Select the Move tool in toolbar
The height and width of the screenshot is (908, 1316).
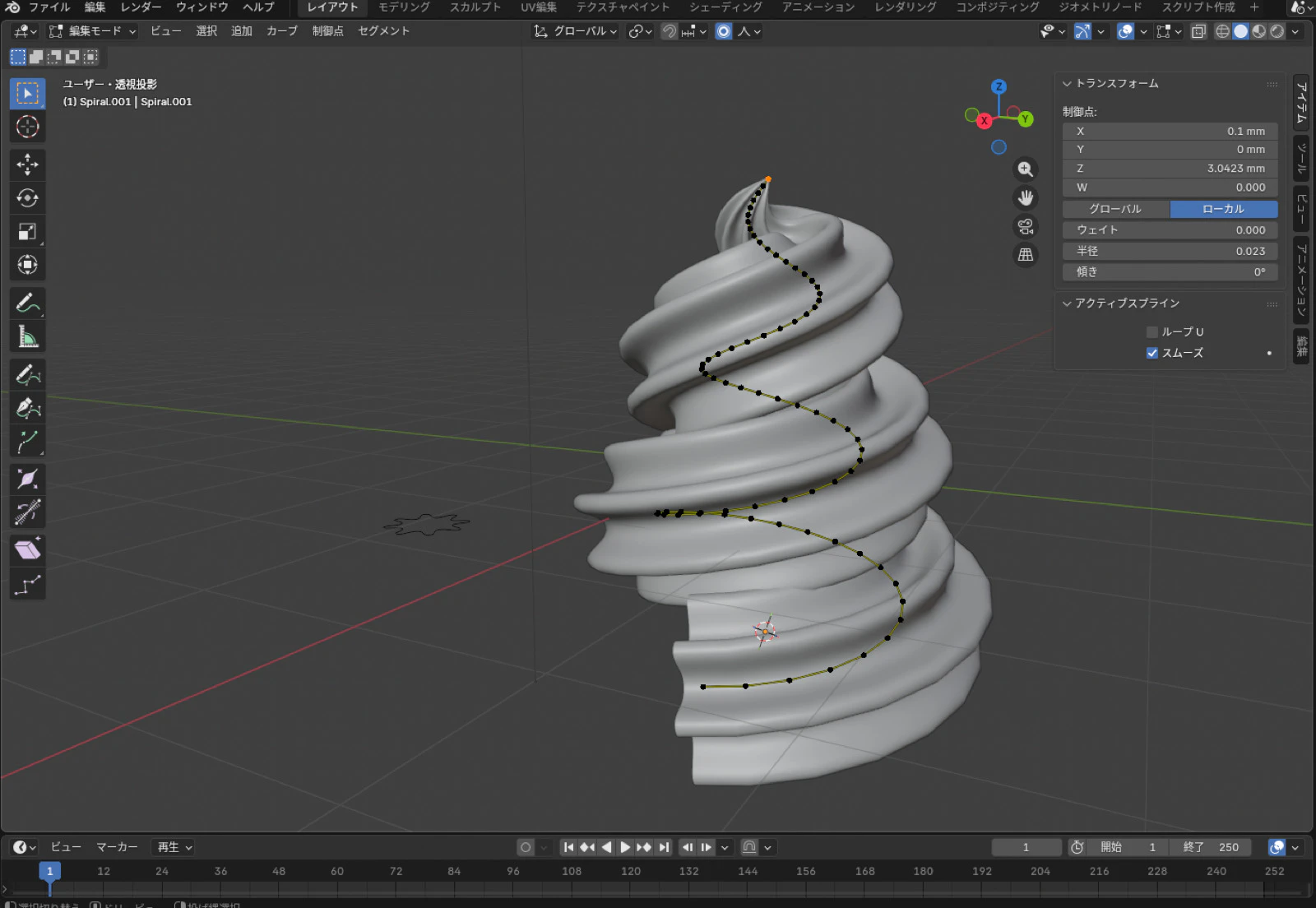(x=27, y=164)
